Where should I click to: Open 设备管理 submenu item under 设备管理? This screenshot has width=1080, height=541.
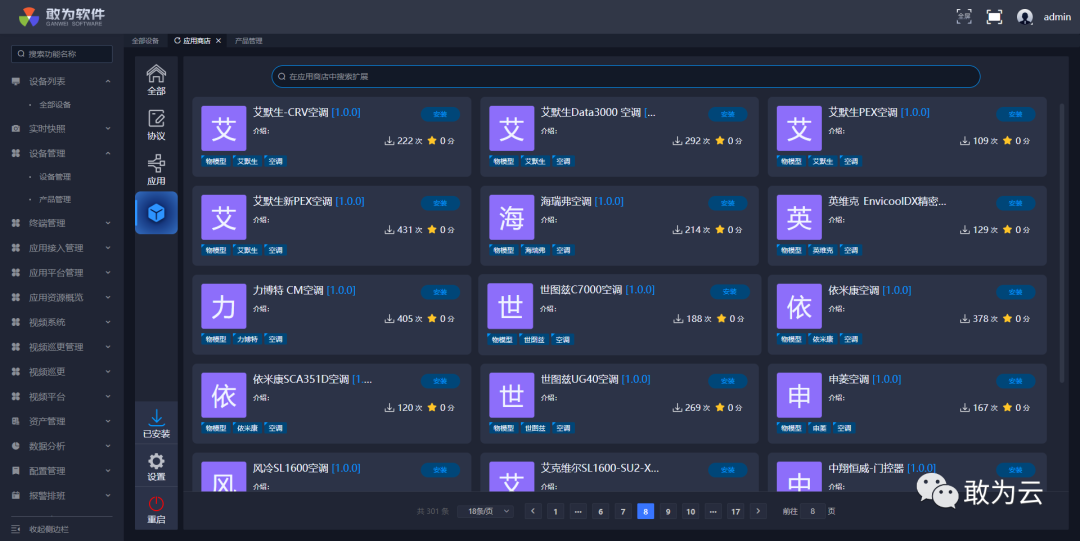[55, 177]
